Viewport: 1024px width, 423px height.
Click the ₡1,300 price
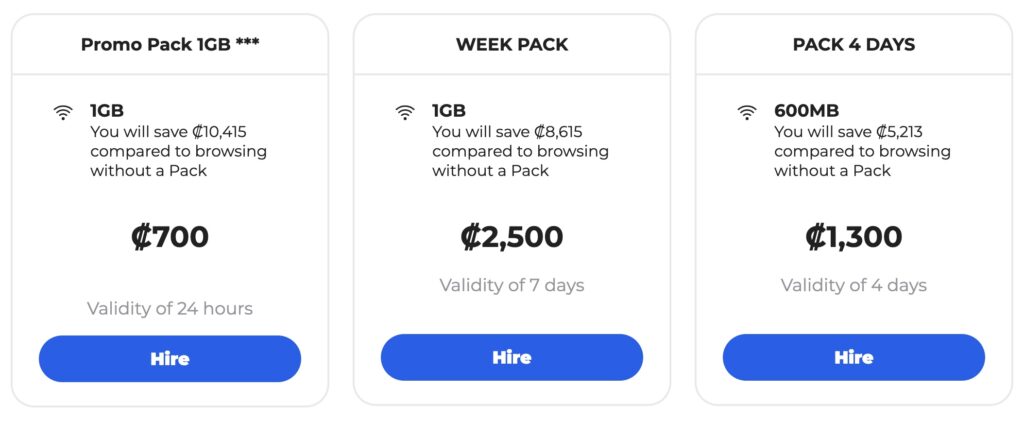[x=853, y=237]
